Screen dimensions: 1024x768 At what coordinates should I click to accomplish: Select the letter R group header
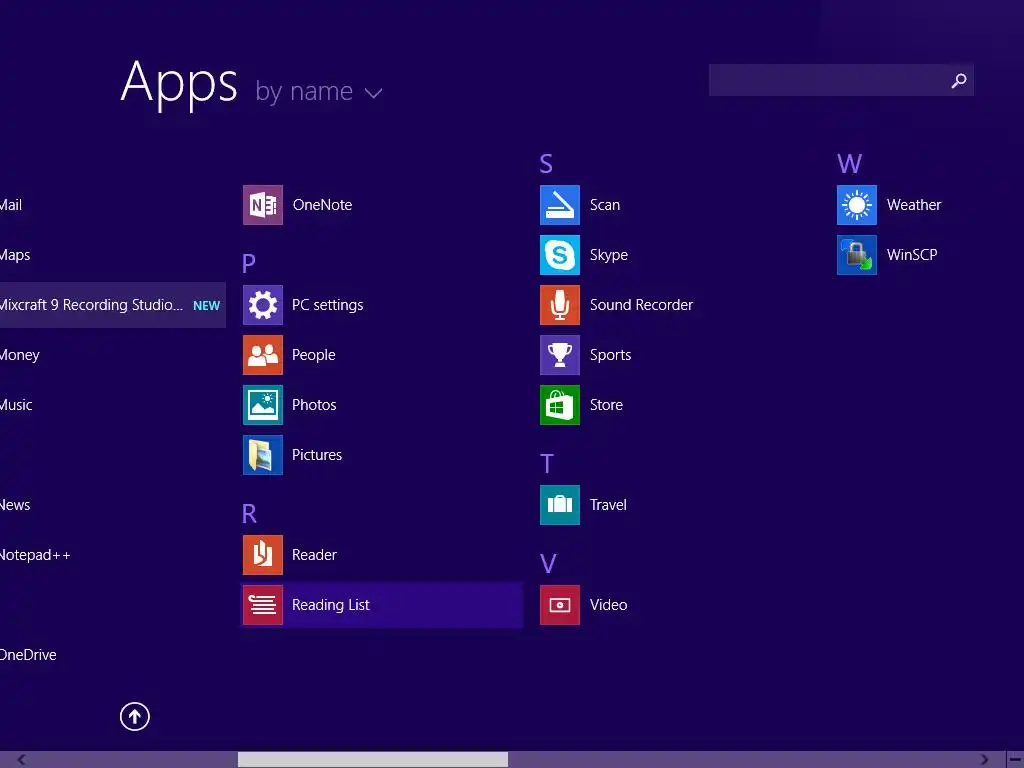coord(249,513)
